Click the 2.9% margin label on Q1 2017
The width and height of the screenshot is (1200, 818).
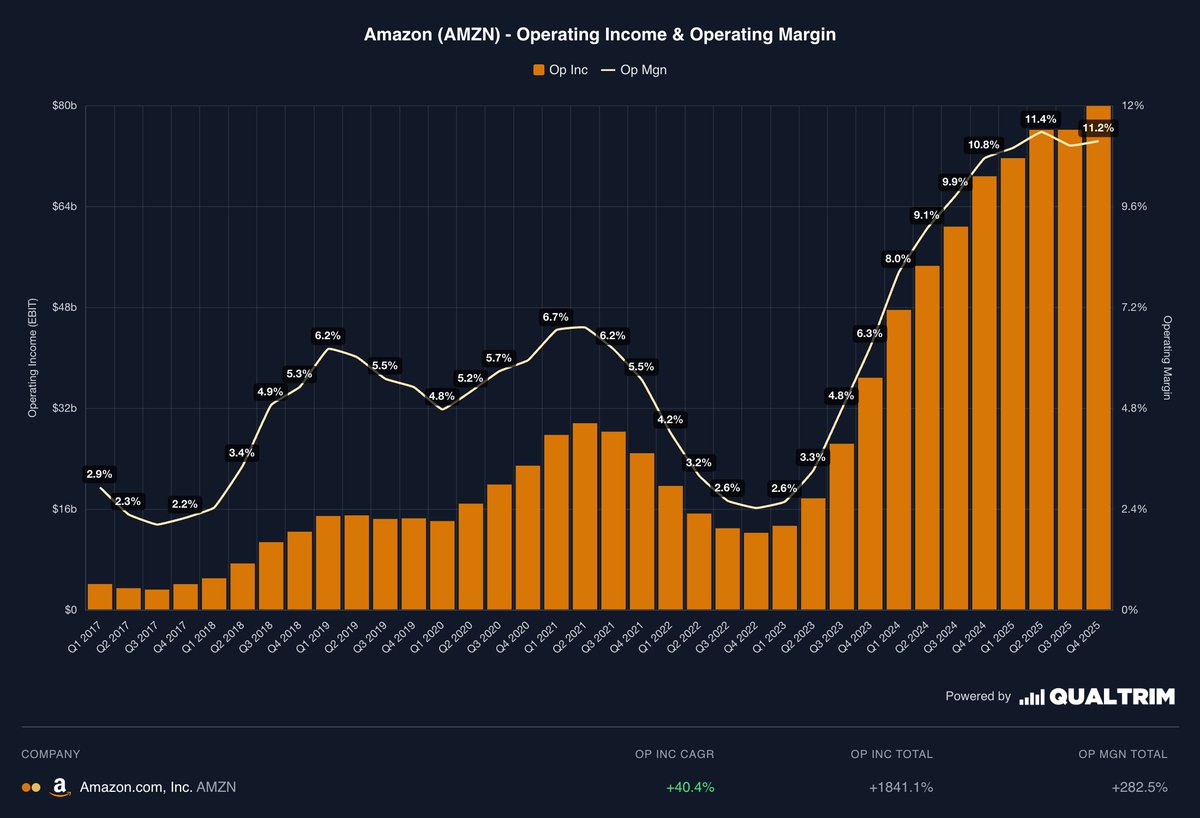coord(99,472)
